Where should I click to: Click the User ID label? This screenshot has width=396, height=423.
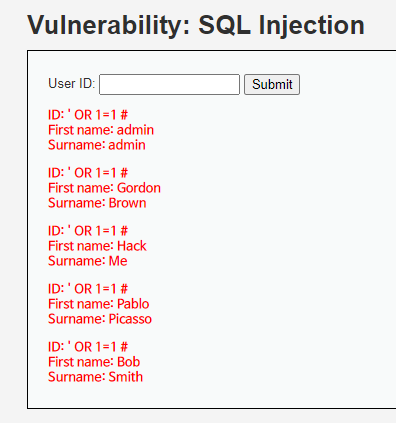coord(72,83)
